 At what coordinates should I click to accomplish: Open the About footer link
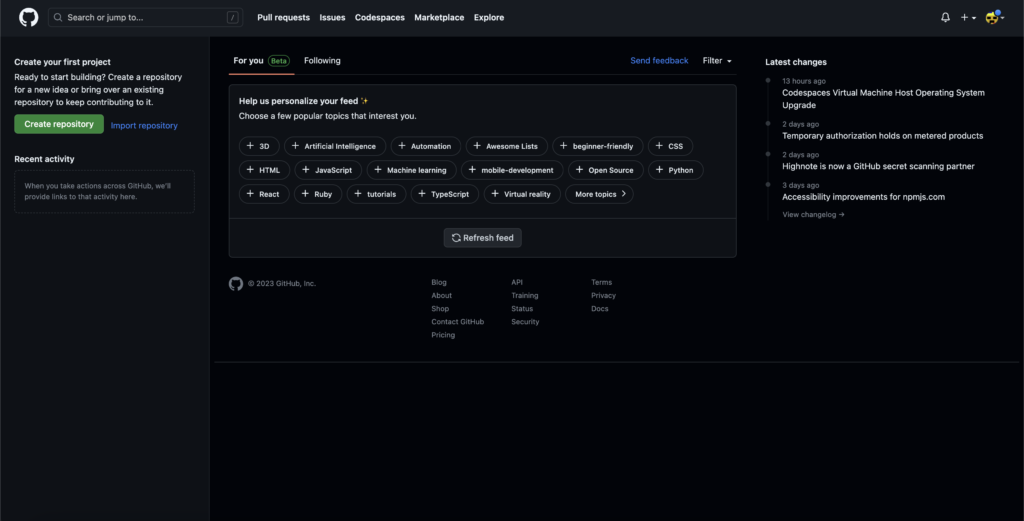[x=441, y=295]
